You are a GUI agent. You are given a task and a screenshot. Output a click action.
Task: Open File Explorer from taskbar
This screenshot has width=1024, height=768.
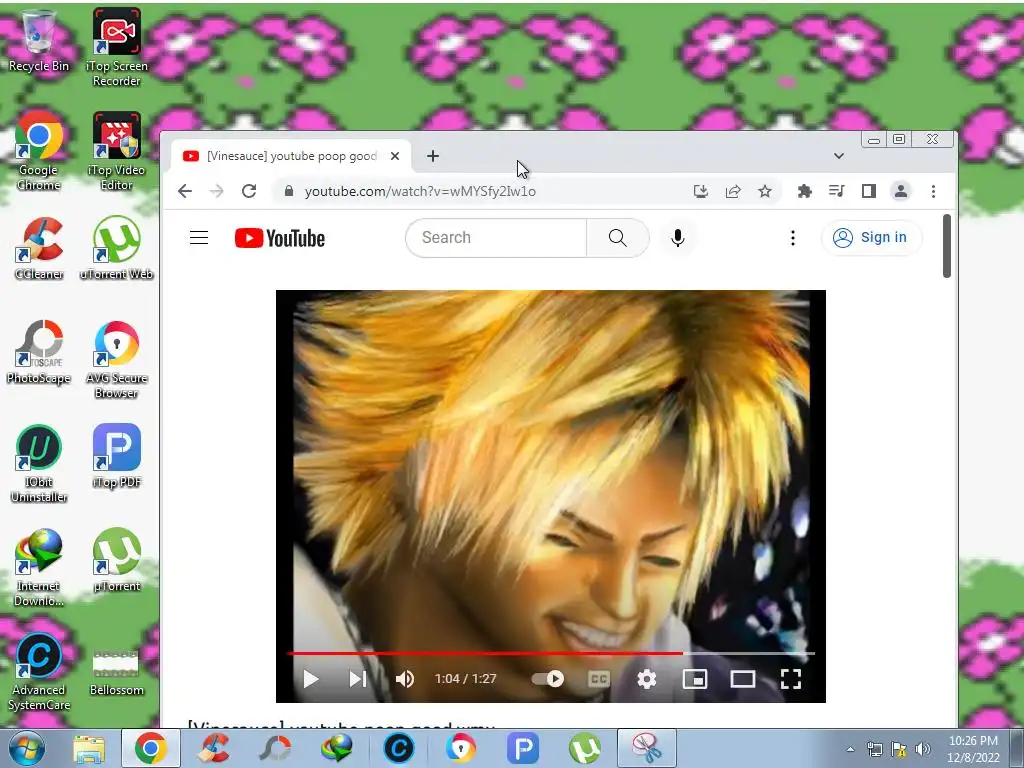coord(89,748)
